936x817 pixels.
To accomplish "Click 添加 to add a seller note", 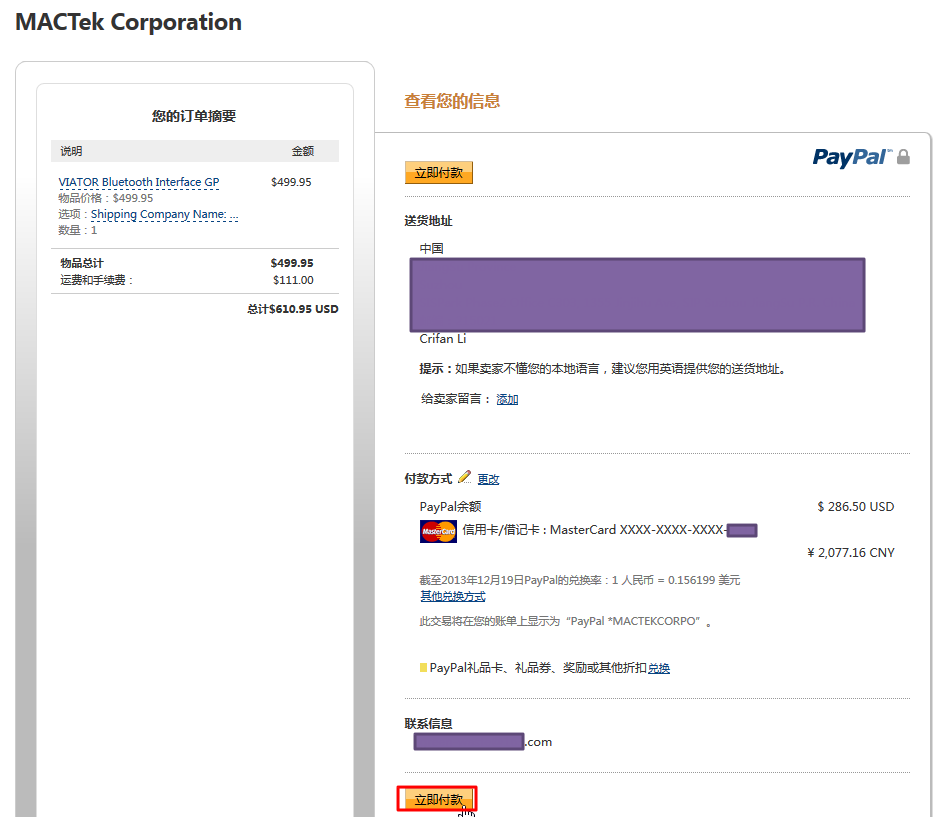I will [x=507, y=399].
